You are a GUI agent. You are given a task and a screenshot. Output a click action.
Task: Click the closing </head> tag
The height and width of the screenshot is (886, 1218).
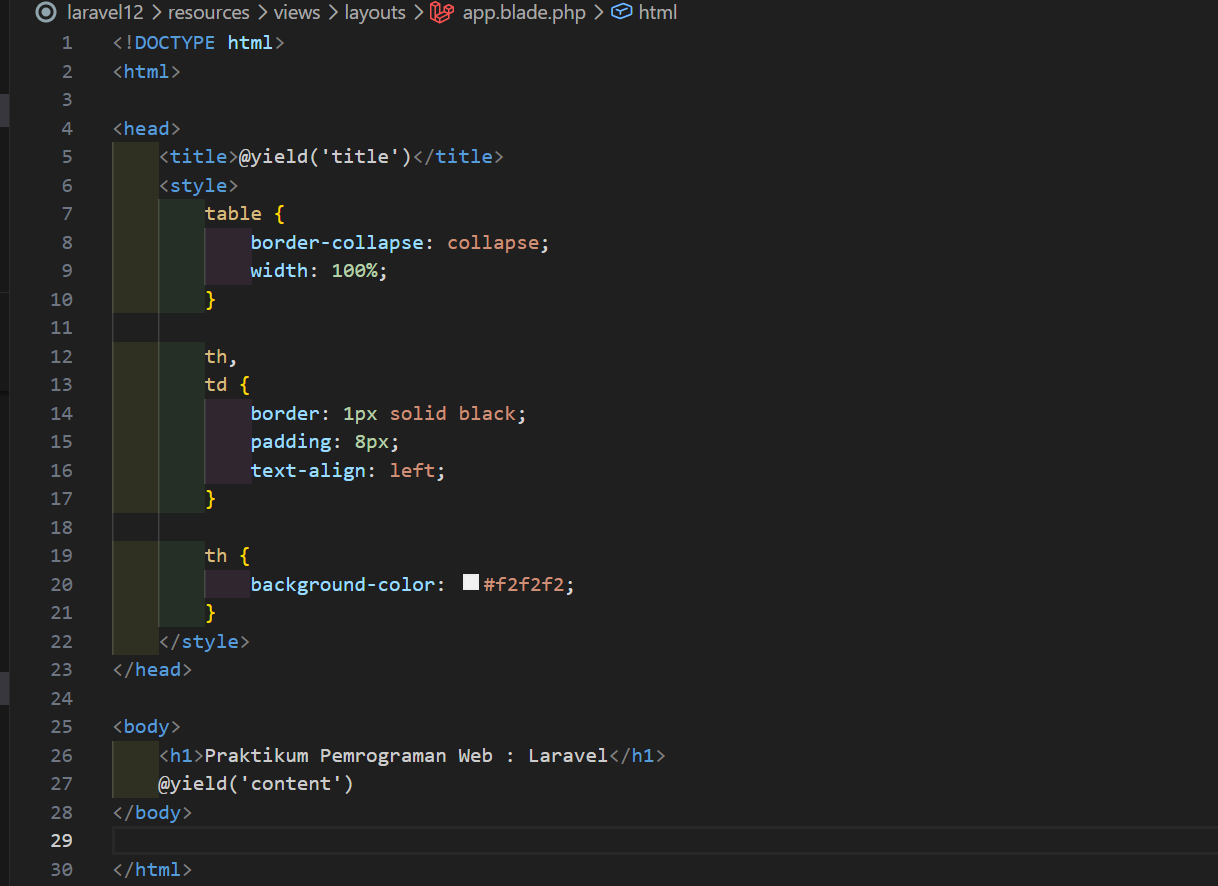coord(152,670)
